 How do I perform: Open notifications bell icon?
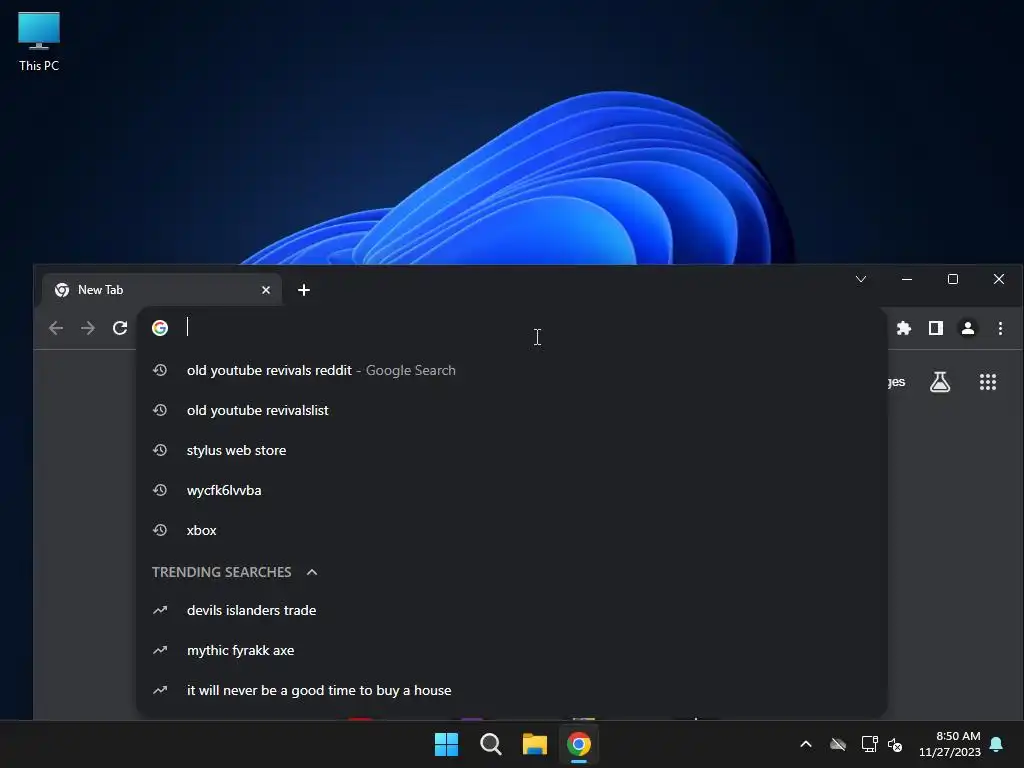(997, 744)
